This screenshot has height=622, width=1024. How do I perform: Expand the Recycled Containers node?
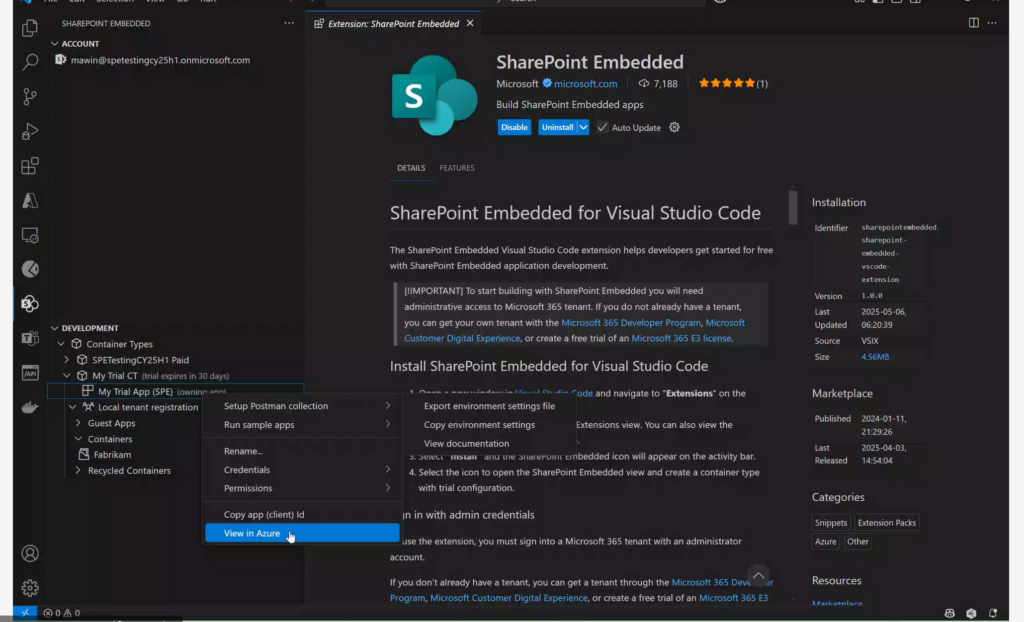pyautogui.click(x=78, y=470)
